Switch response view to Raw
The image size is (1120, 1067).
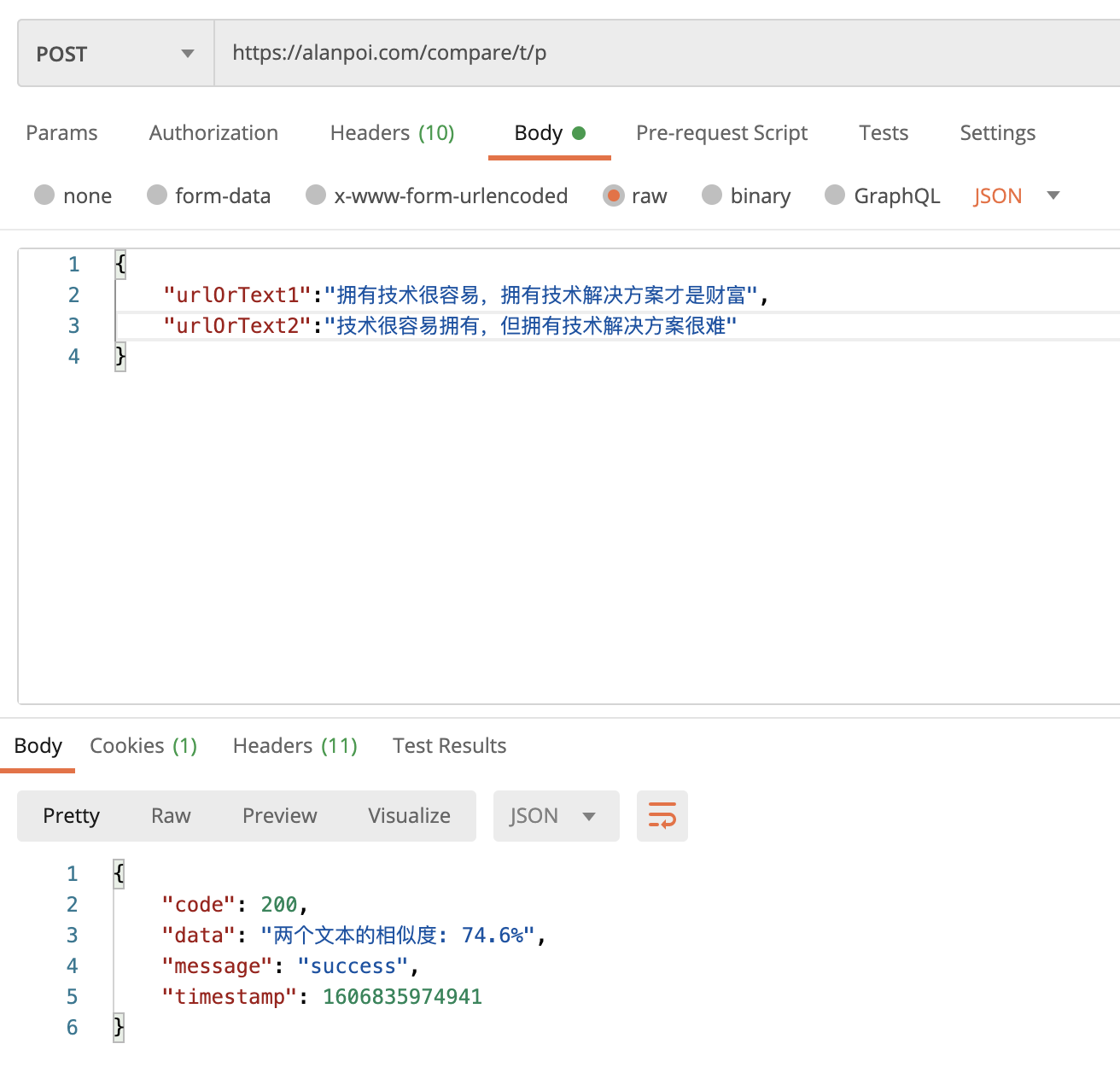tap(171, 816)
